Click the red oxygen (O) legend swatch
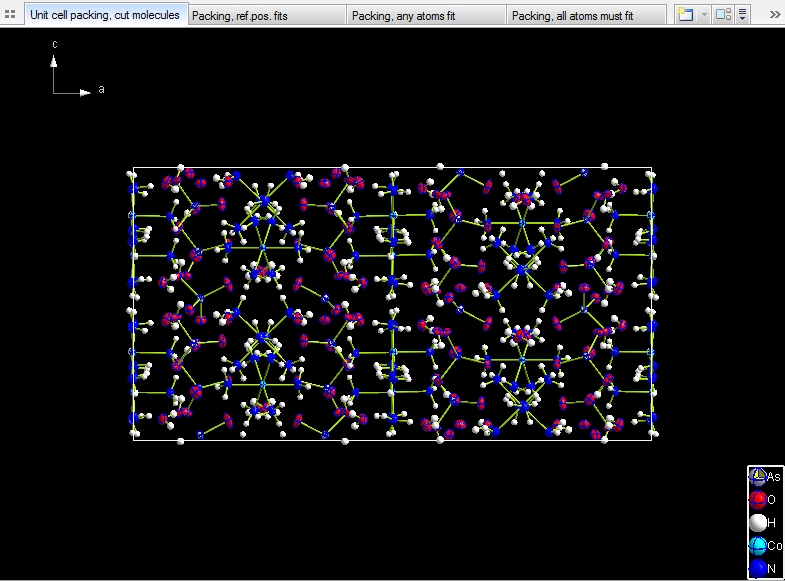The height and width of the screenshot is (581, 785). (758, 500)
